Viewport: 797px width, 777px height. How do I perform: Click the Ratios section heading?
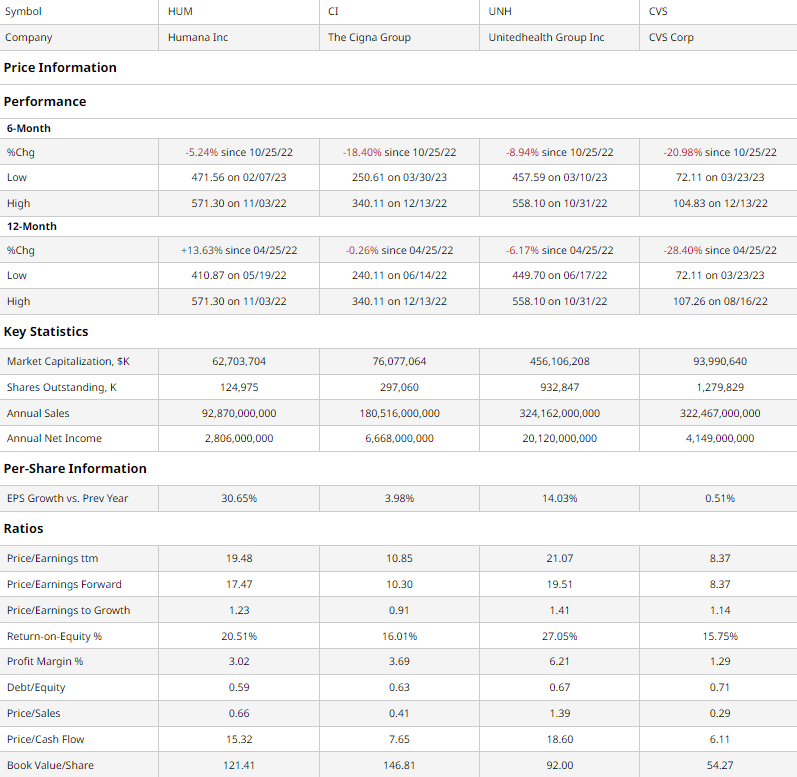point(23,529)
